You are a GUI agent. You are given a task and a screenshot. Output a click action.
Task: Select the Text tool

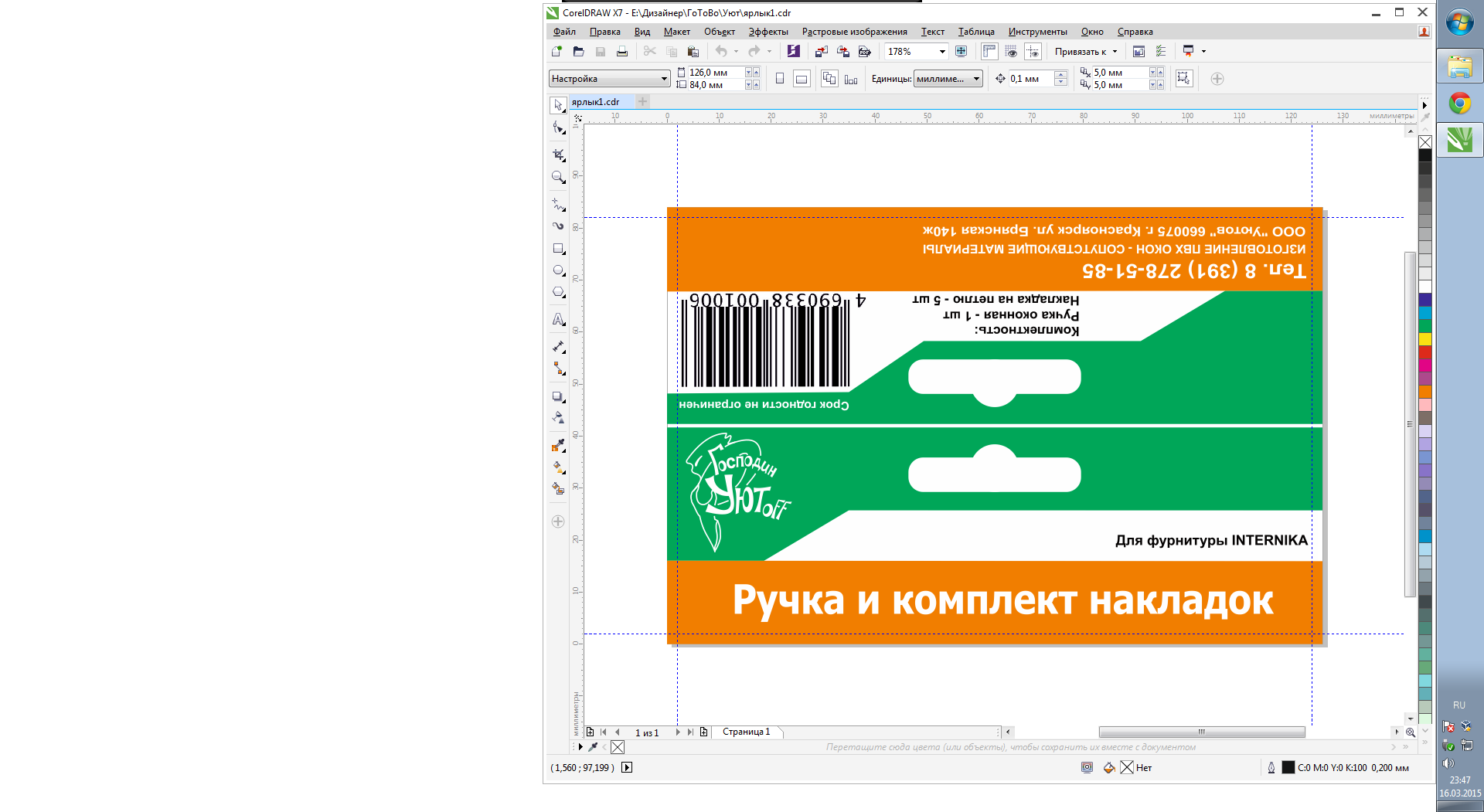tap(558, 319)
